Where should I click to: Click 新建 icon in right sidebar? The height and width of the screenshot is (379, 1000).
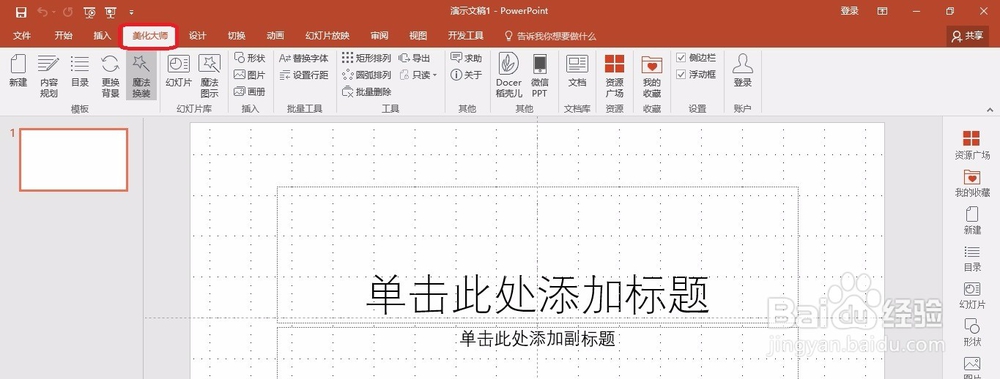972,220
